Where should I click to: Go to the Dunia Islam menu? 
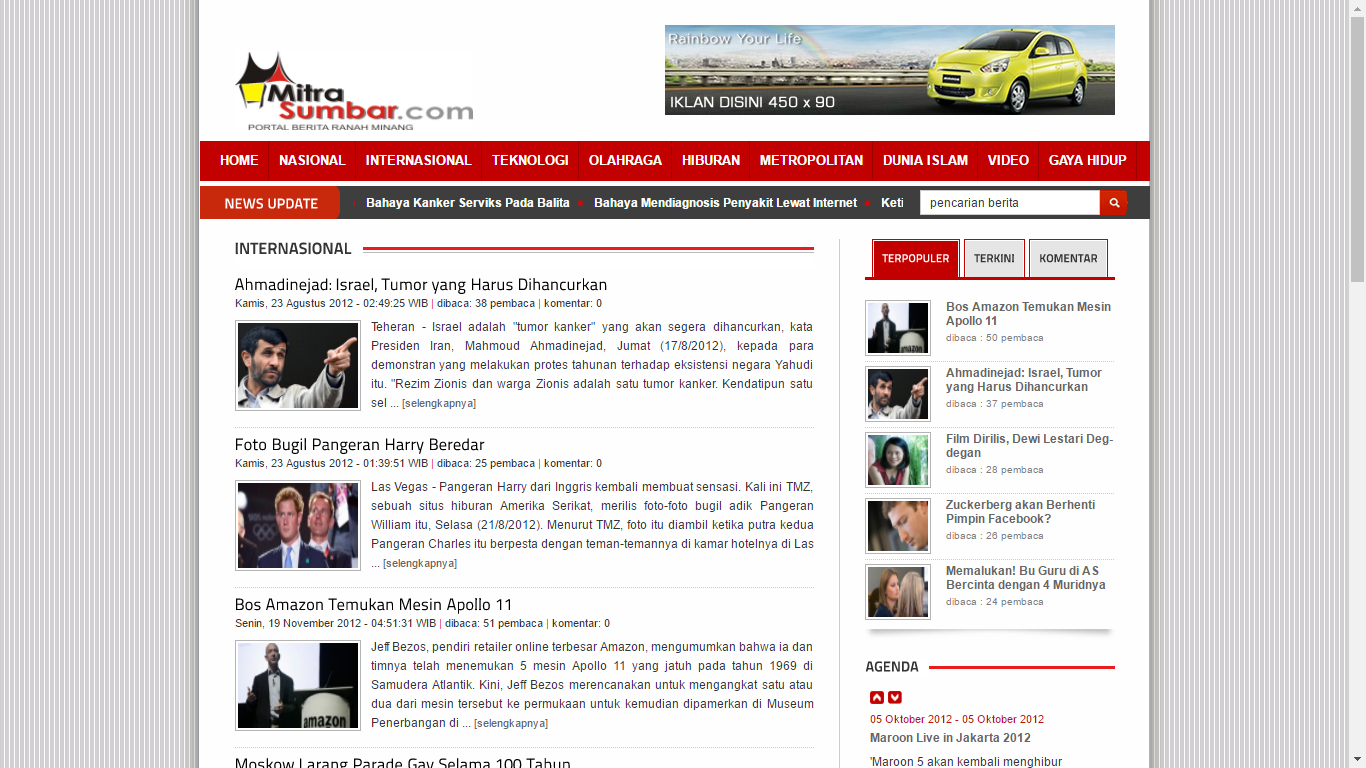(925, 160)
